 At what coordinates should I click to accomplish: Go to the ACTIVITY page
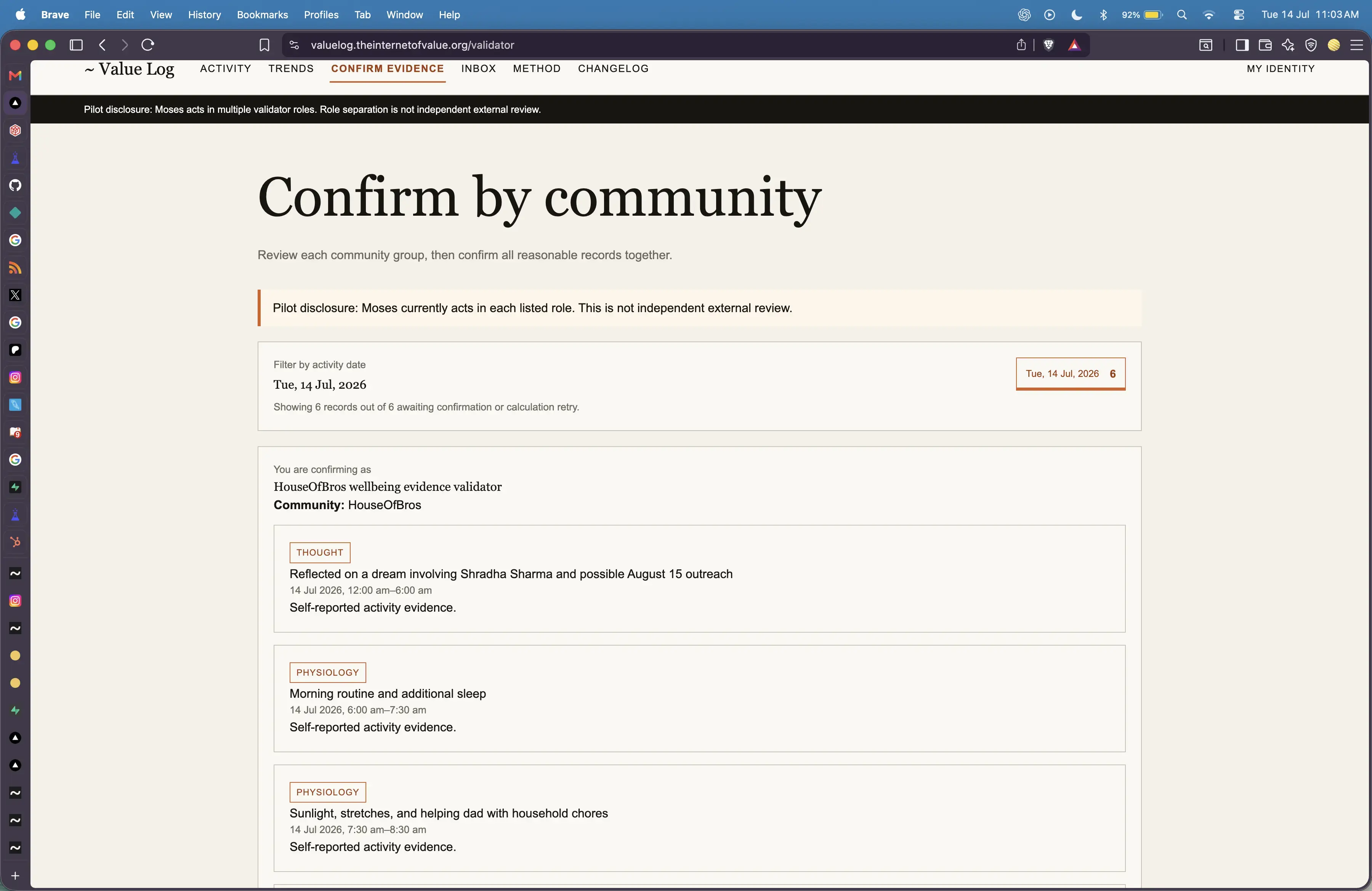click(x=225, y=69)
